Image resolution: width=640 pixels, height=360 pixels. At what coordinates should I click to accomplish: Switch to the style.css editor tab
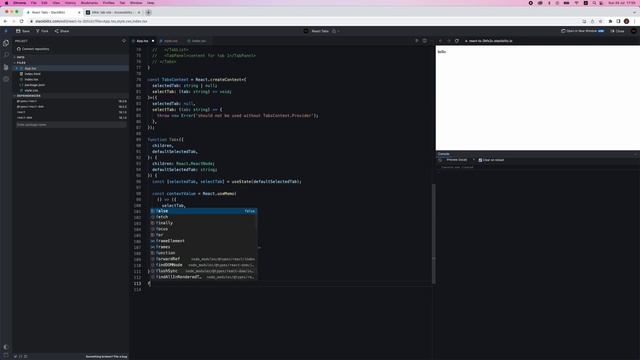[170, 41]
